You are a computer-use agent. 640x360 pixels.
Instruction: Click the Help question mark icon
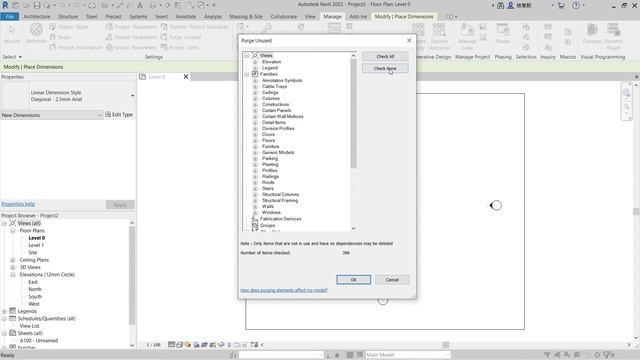pos(576,5)
